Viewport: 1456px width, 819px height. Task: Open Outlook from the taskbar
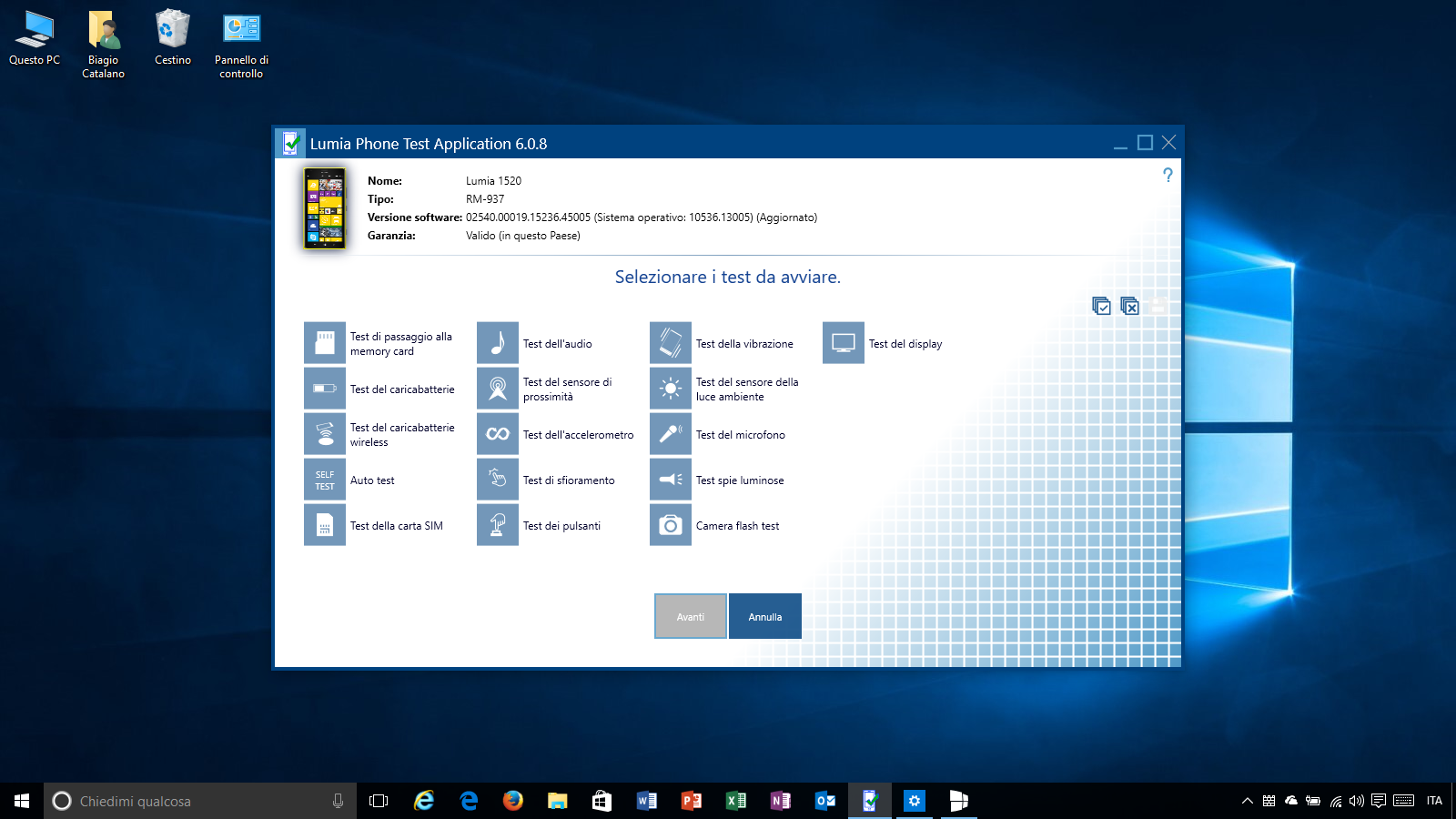tap(825, 801)
